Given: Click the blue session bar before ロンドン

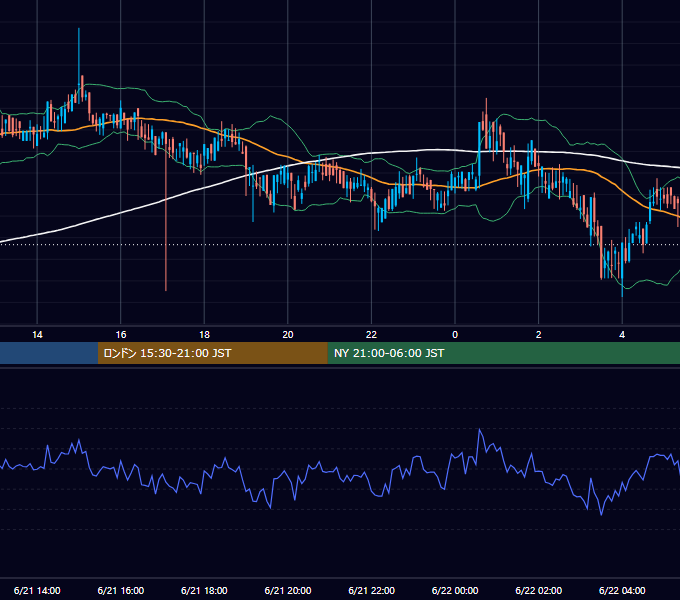Looking at the screenshot, I should tap(49, 353).
